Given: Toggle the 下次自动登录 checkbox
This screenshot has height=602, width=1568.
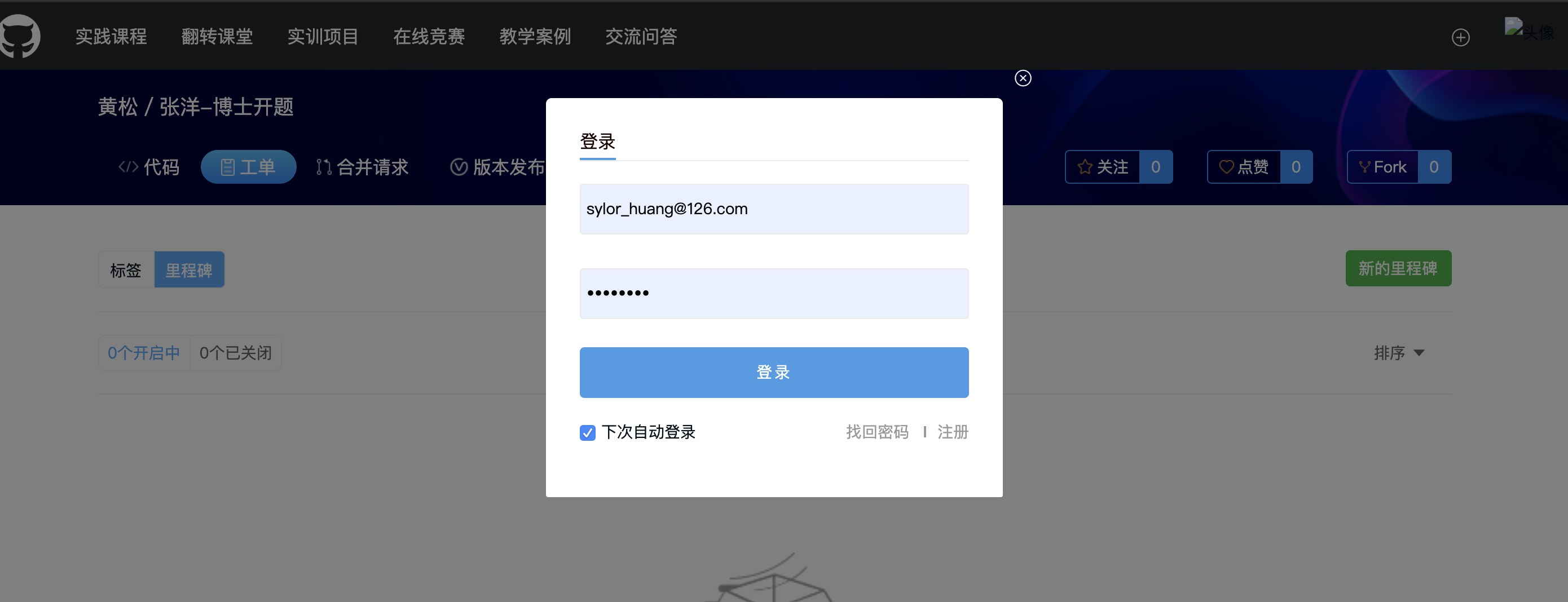Looking at the screenshot, I should [x=587, y=432].
